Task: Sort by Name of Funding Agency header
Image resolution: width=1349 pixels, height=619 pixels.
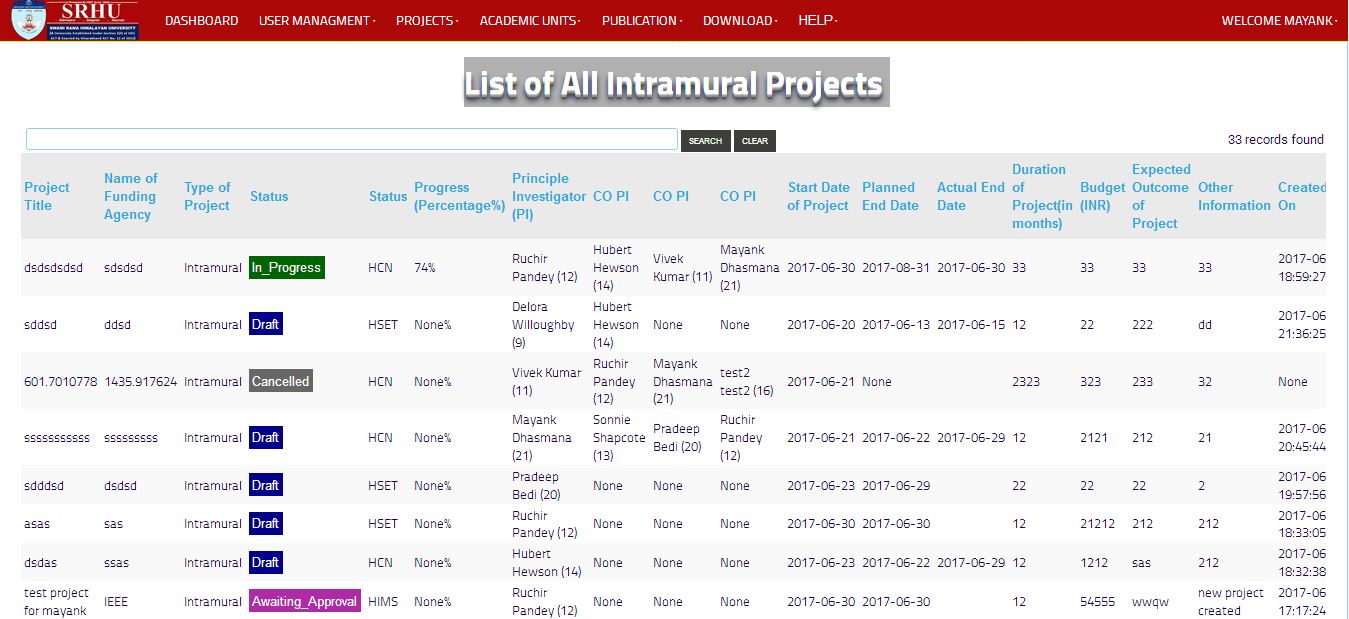Action: click(x=131, y=196)
